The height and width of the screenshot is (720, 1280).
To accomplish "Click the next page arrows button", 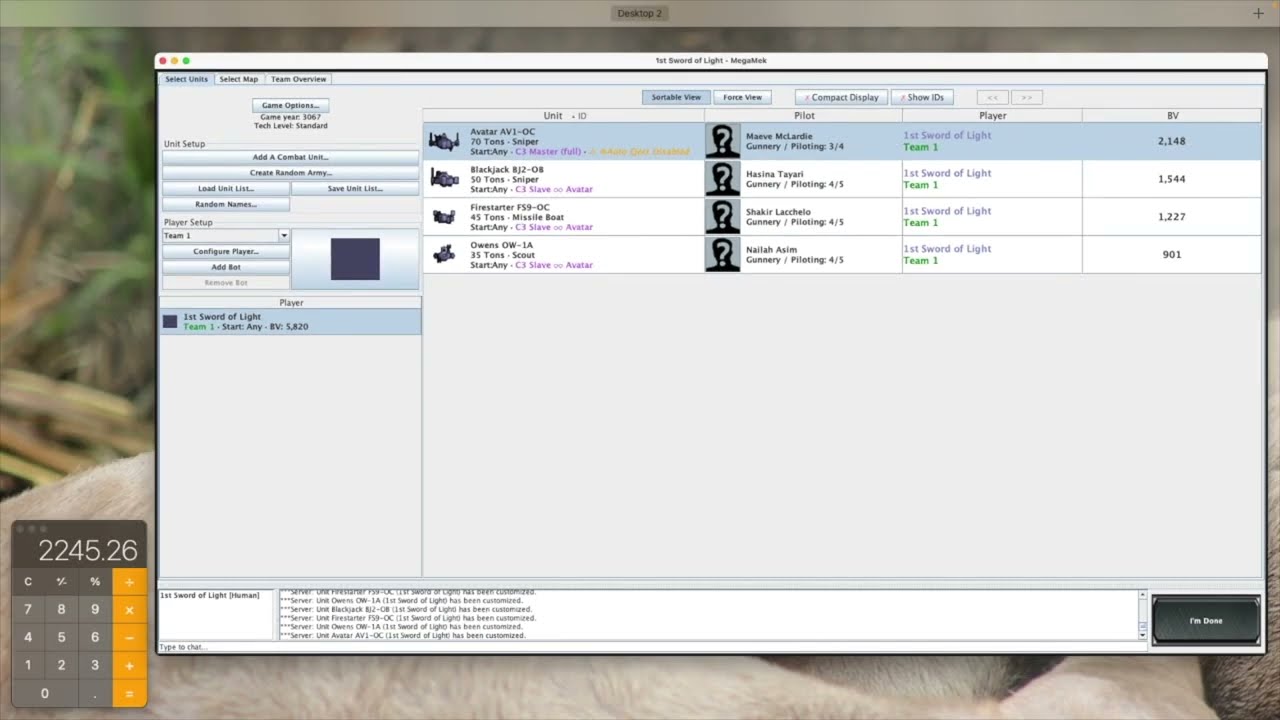I will click(1027, 97).
